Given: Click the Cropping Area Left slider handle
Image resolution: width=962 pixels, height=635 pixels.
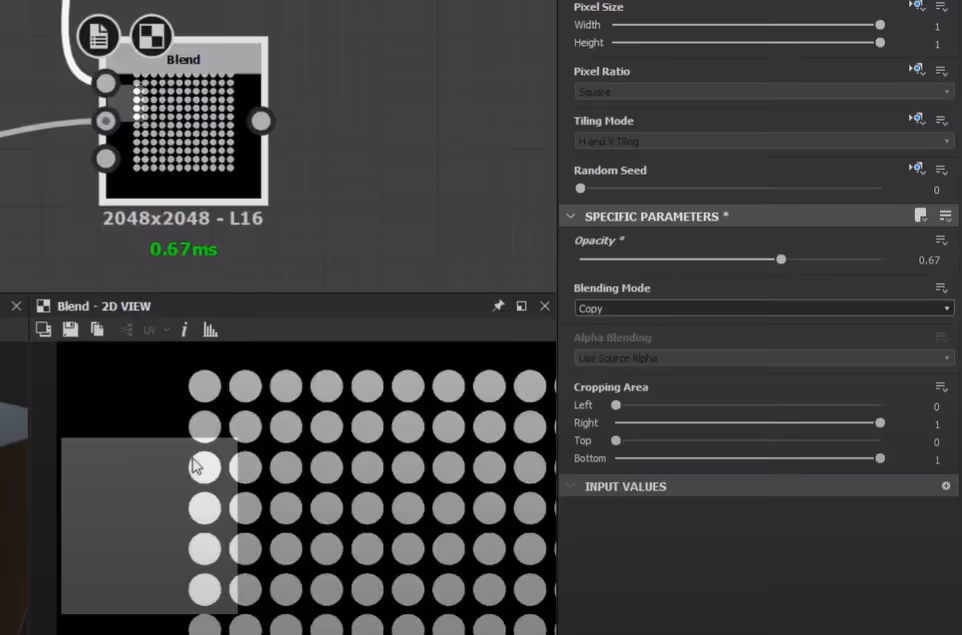Looking at the screenshot, I should [616, 405].
